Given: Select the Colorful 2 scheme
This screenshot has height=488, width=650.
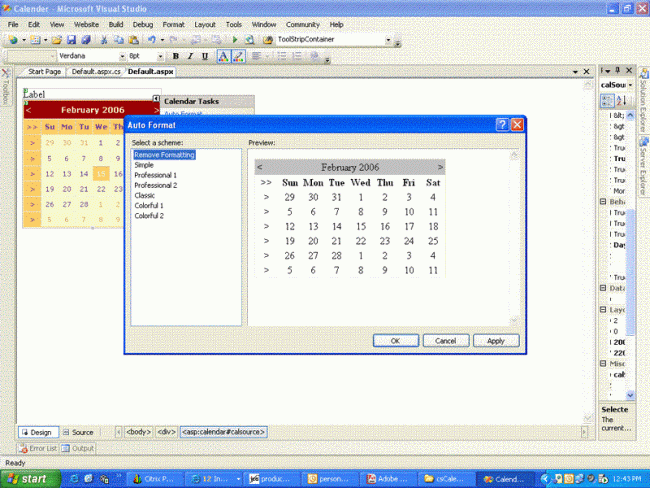Looking at the screenshot, I should click(149, 216).
